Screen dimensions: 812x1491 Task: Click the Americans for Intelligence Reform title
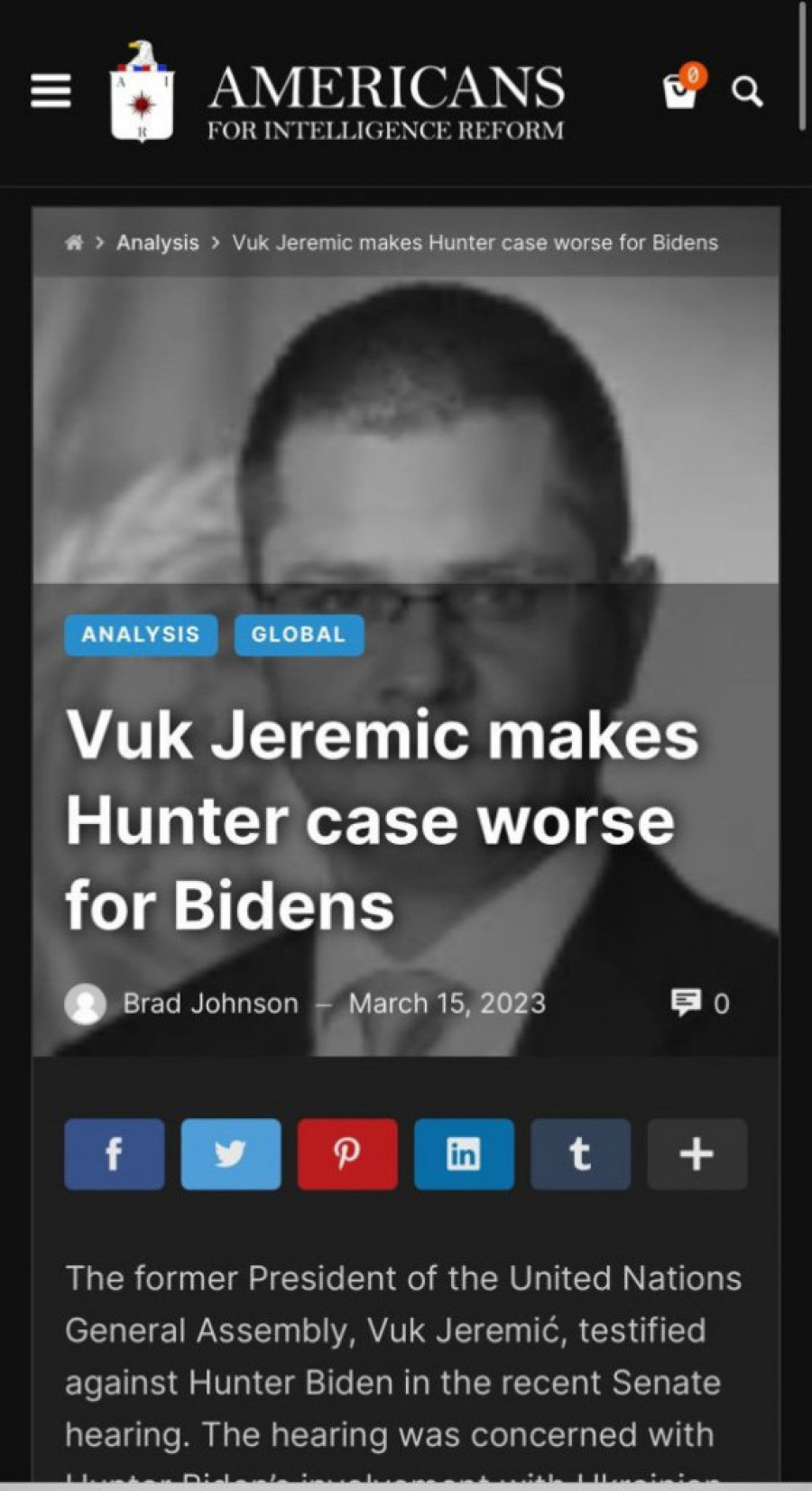[386, 103]
